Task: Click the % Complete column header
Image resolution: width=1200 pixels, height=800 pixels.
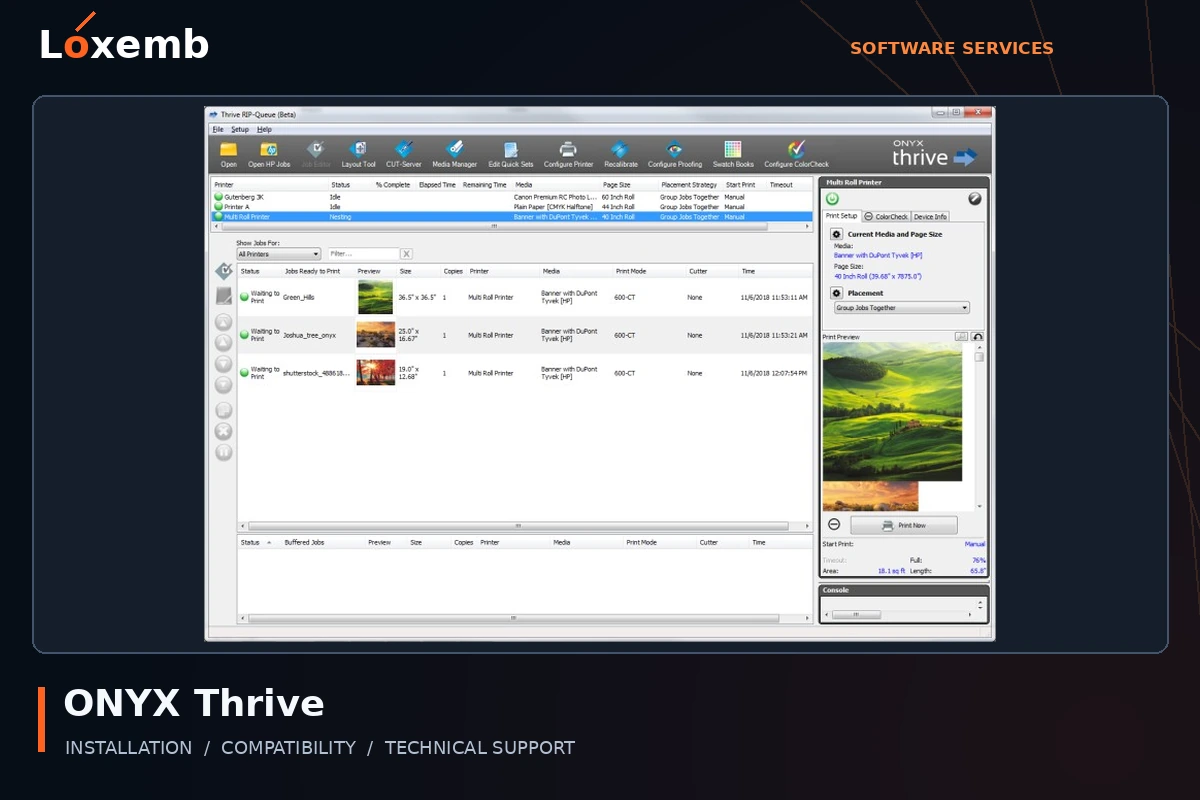Action: [393, 185]
